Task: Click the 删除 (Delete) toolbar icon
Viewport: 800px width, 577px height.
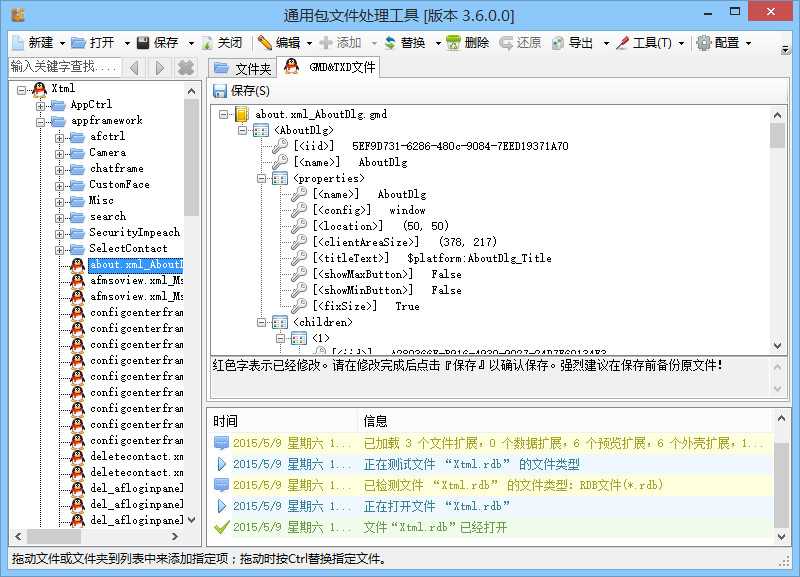Action: (x=454, y=43)
